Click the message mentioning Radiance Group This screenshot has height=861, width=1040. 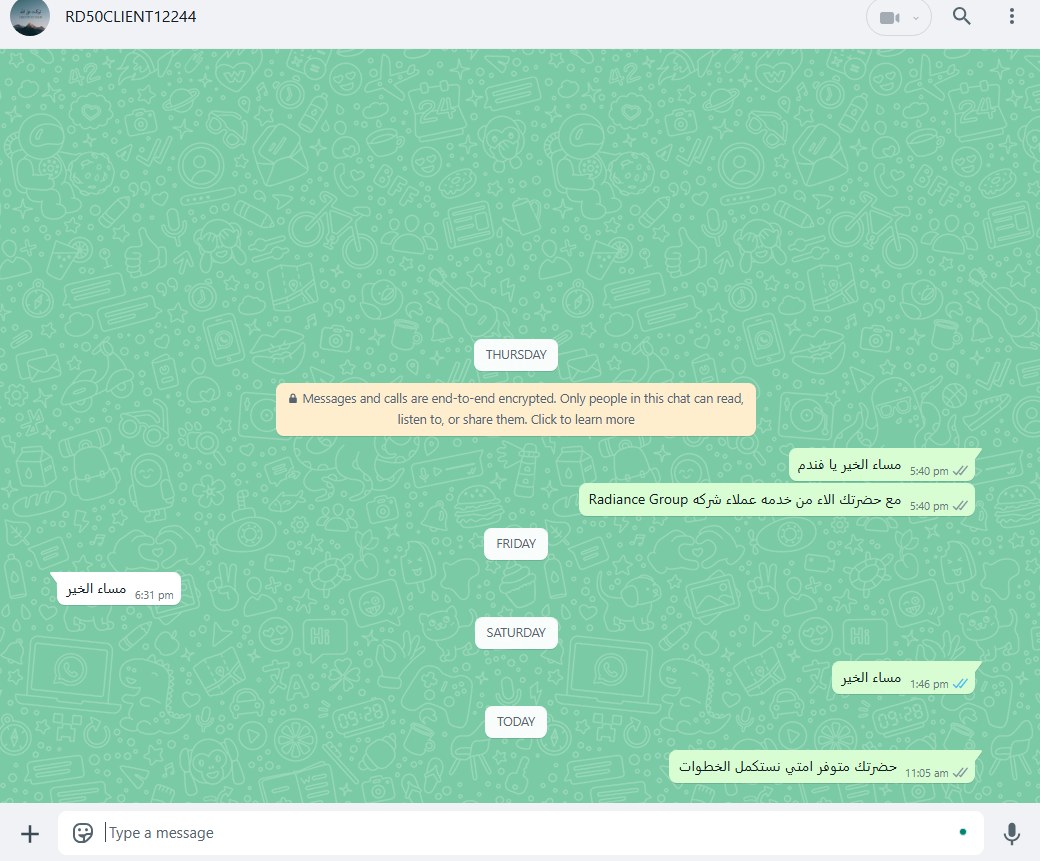click(x=777, y=499)
